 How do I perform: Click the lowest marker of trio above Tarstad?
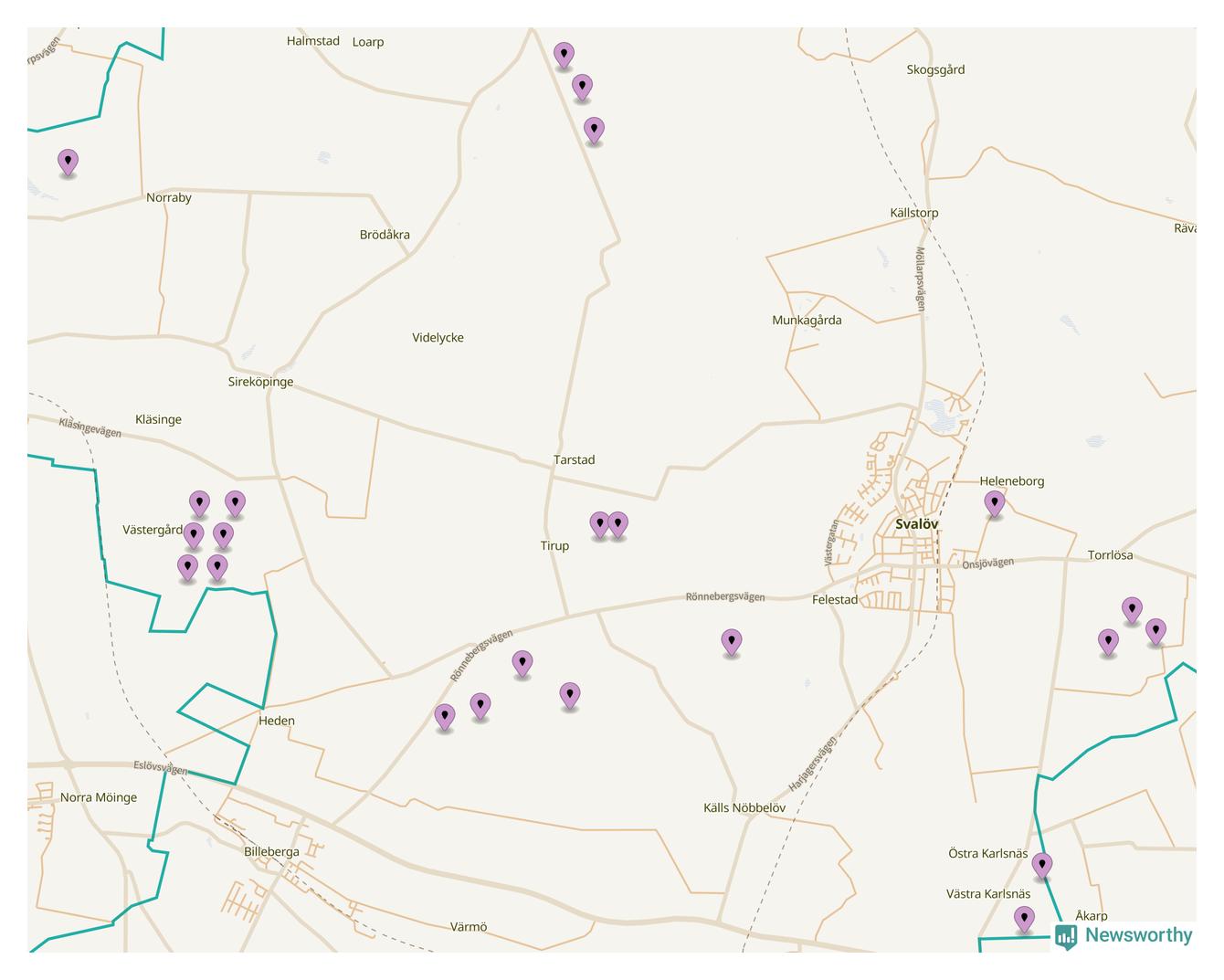point(594,130)
